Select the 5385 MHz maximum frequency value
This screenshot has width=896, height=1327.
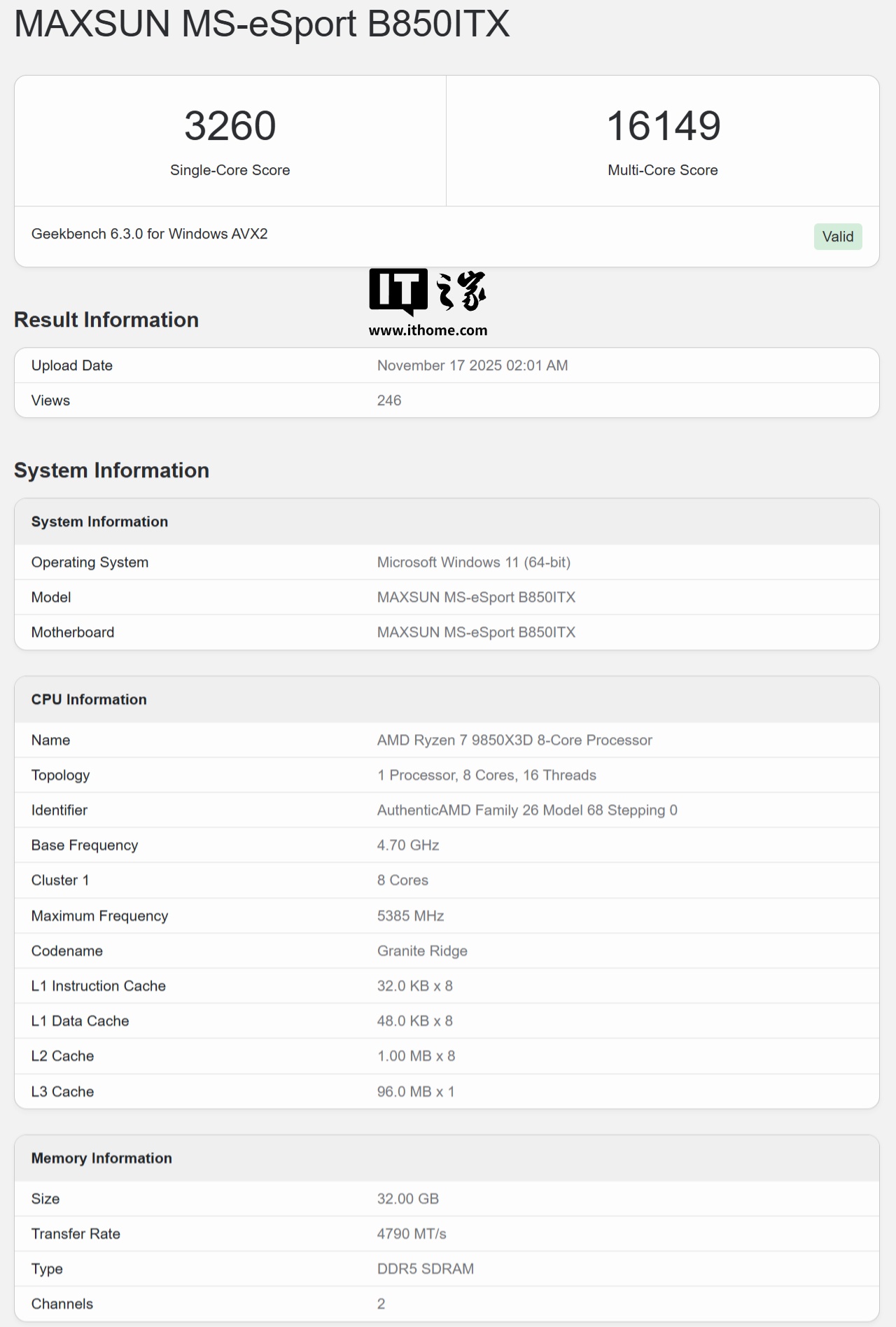point(411,915)
